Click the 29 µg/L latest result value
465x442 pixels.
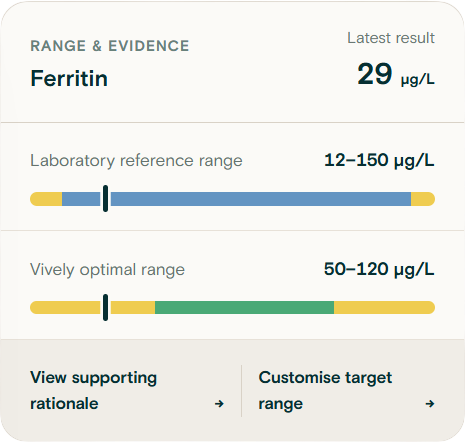coord(396,74)
